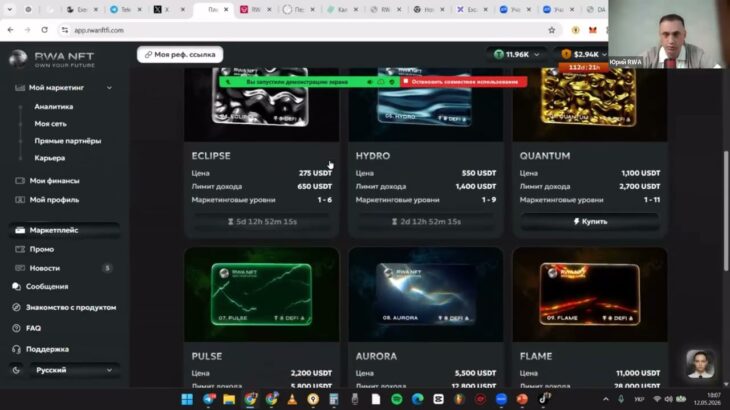Open Промо page

tap(42, 249)
